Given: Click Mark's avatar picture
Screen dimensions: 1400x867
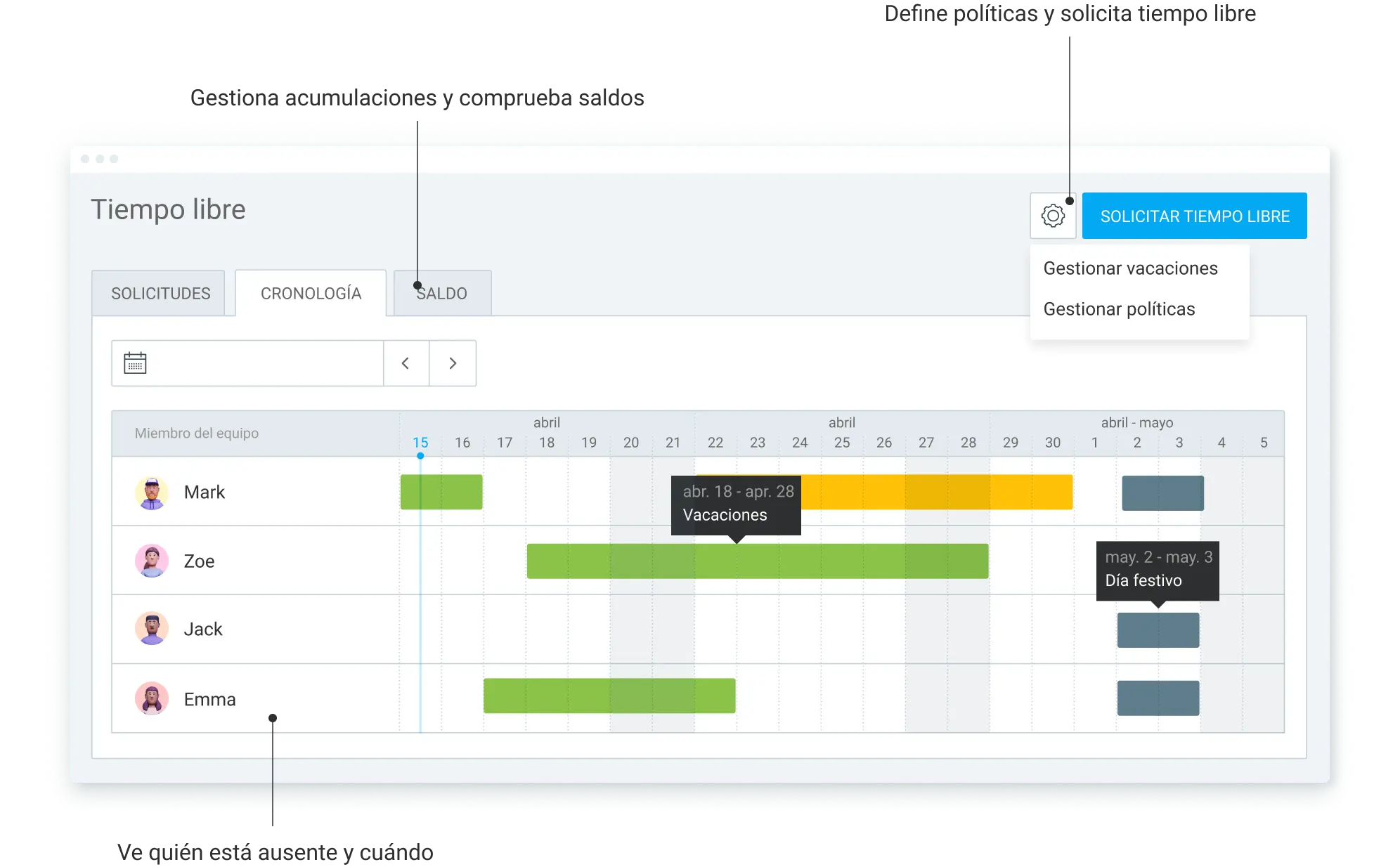Looking at the screenshot, I should [x=152, y=493].
